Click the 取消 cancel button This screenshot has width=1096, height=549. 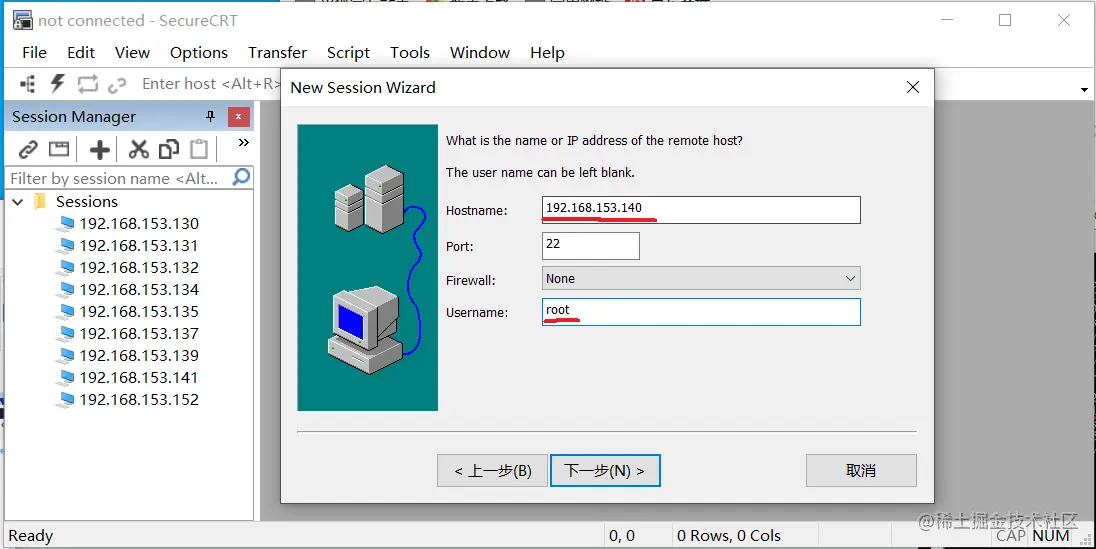click(x=860, y=471)
